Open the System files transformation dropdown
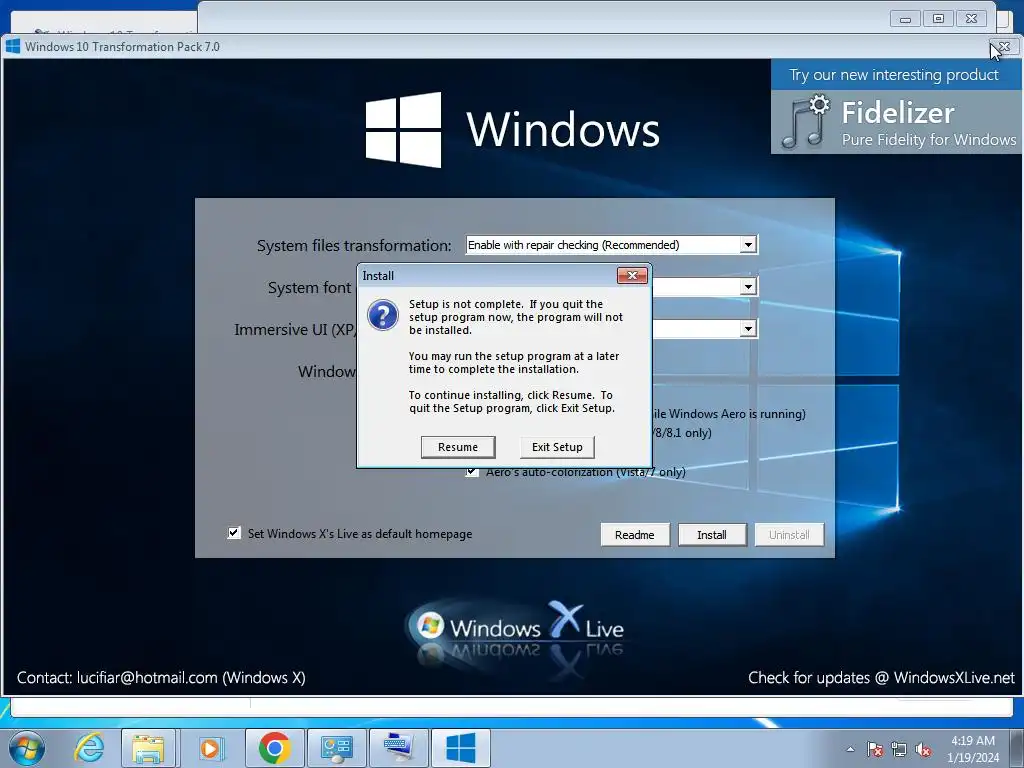The image size is (1024, 768). click(611, 245)
